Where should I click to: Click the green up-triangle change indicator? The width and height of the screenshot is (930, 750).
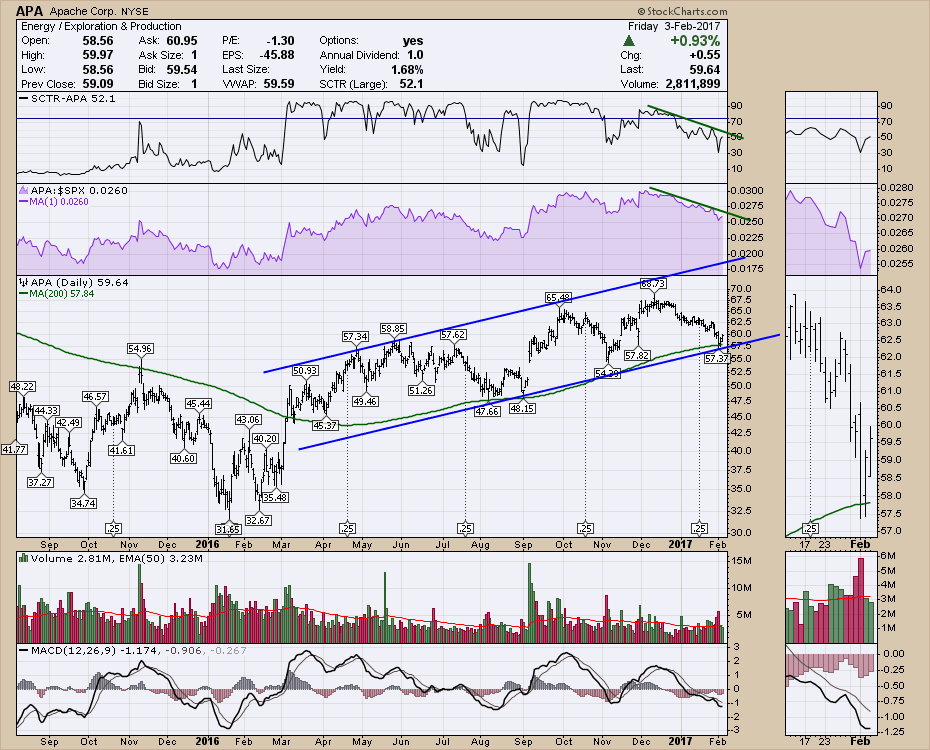coord(629,41)
